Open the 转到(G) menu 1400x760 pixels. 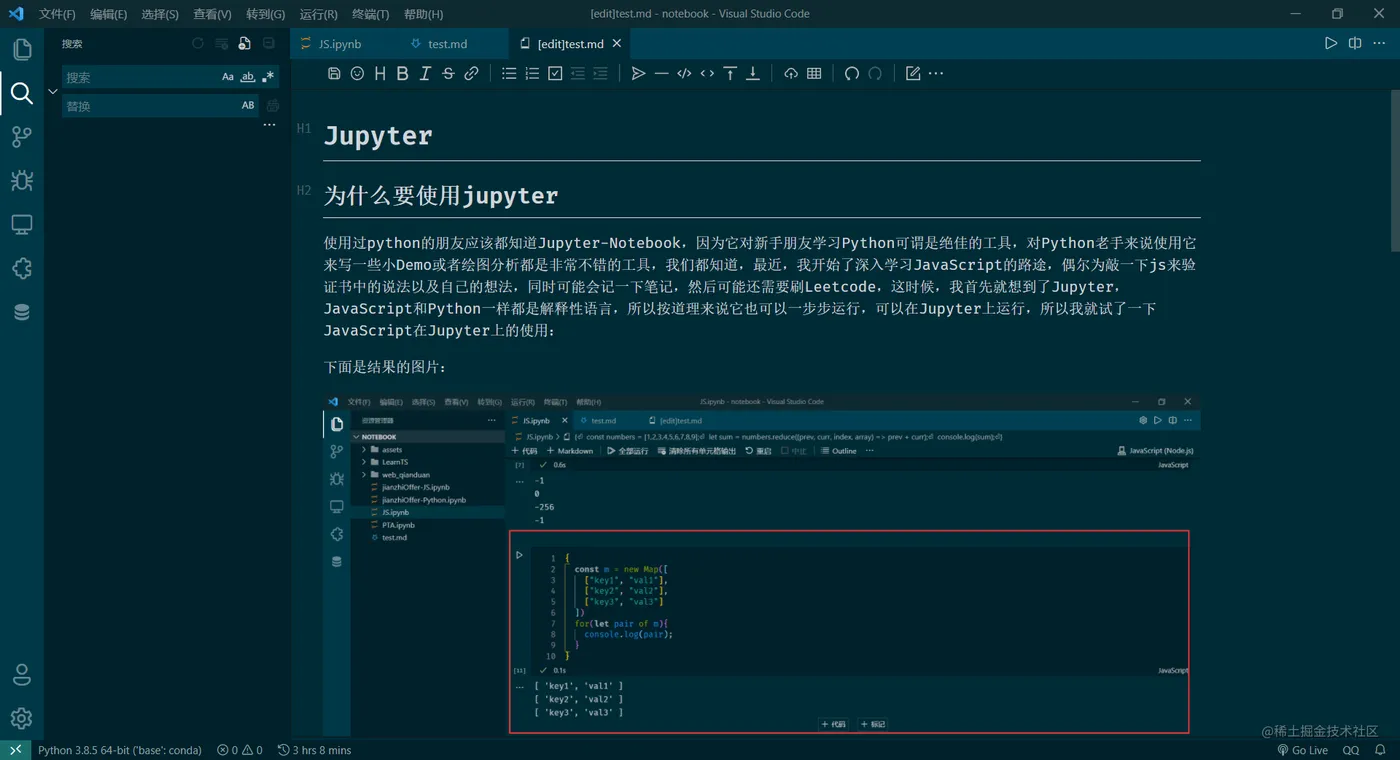click(265, 14)
